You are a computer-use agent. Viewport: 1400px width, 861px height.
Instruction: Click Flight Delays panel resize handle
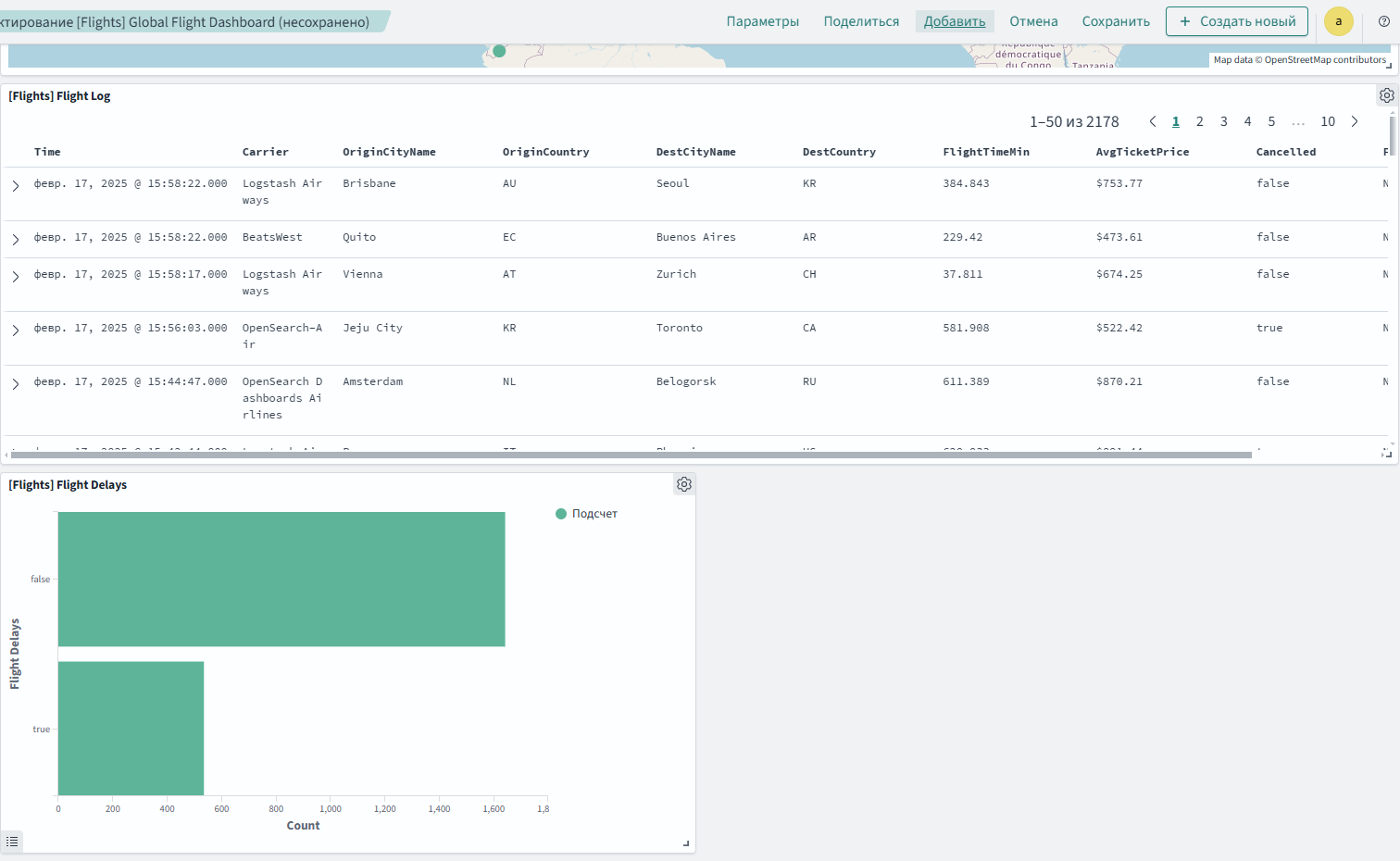point(686,843)
